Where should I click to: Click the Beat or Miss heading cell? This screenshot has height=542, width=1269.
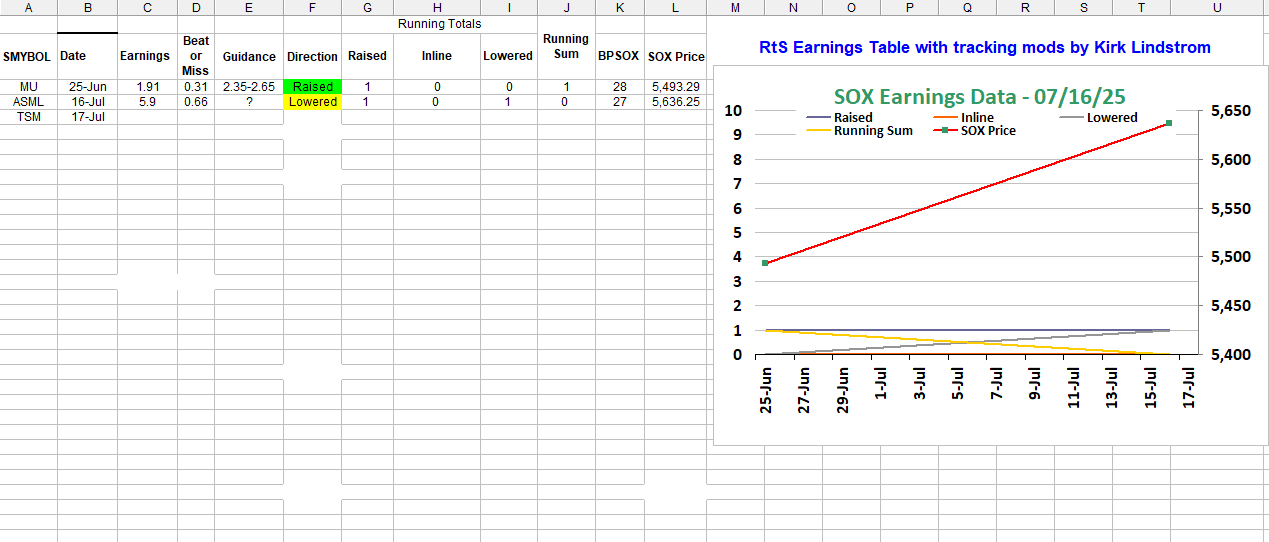coord(196,56)
